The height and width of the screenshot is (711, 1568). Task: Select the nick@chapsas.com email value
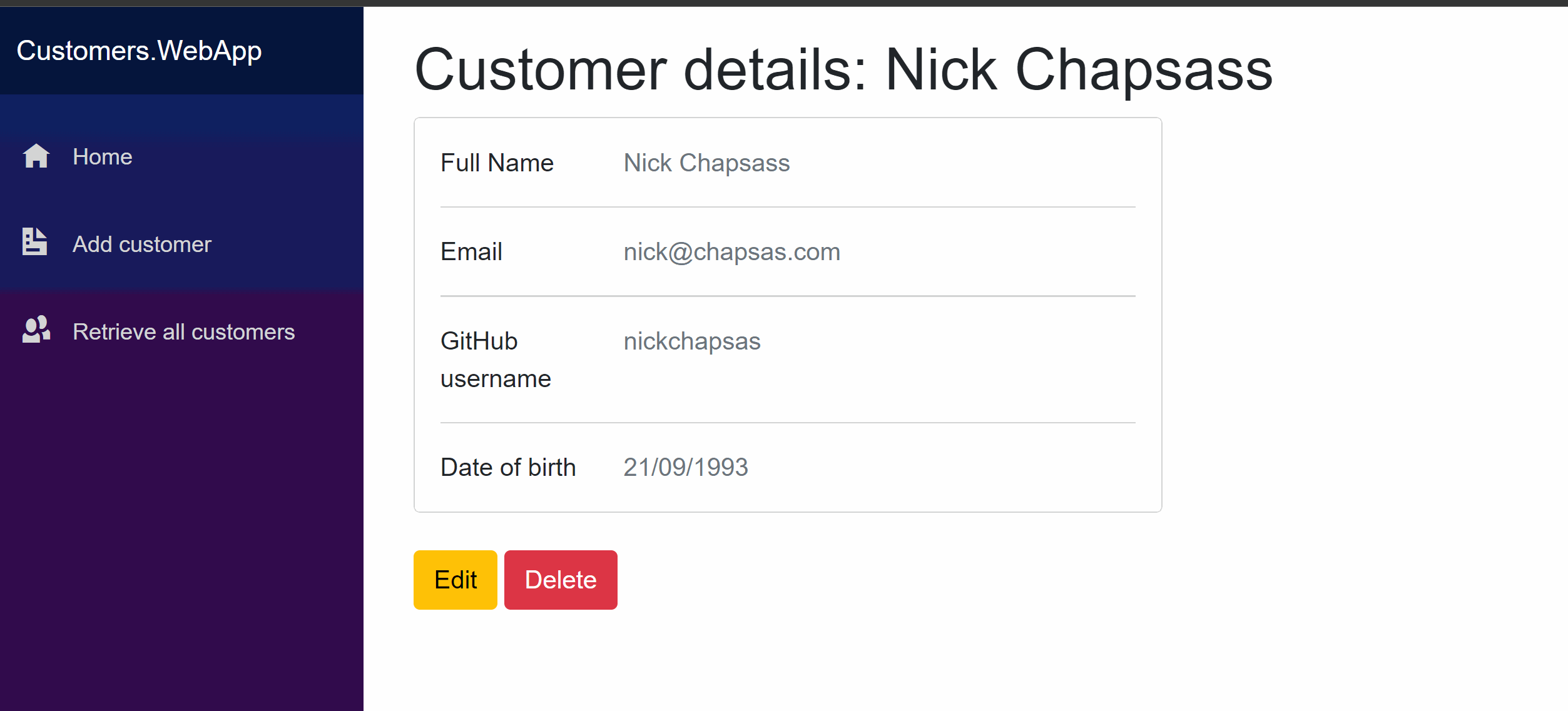pyautogui.click(x=731, y=252)
